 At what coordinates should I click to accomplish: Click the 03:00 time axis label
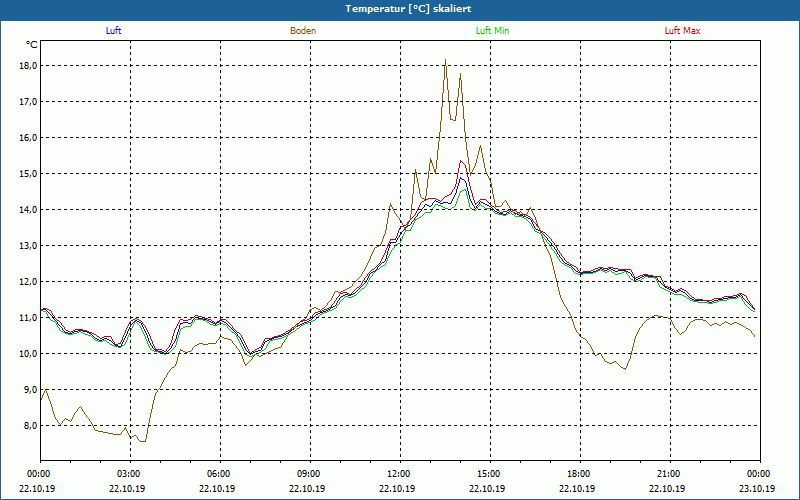coord(128,474)
